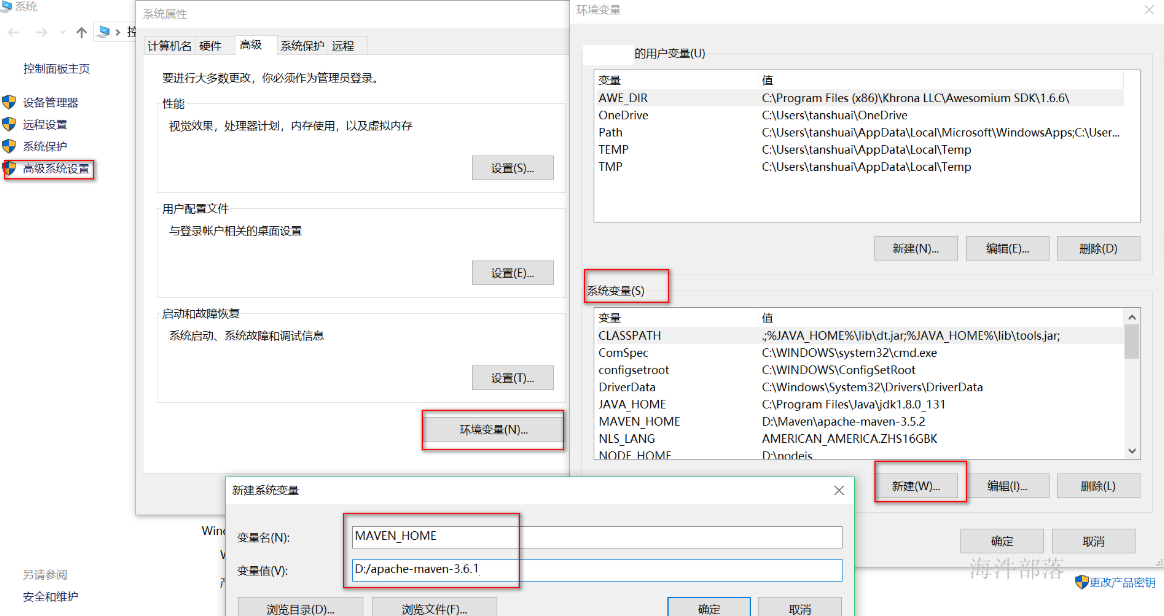
Task: Click shield icon beside 远程设置
Action: 9,124
